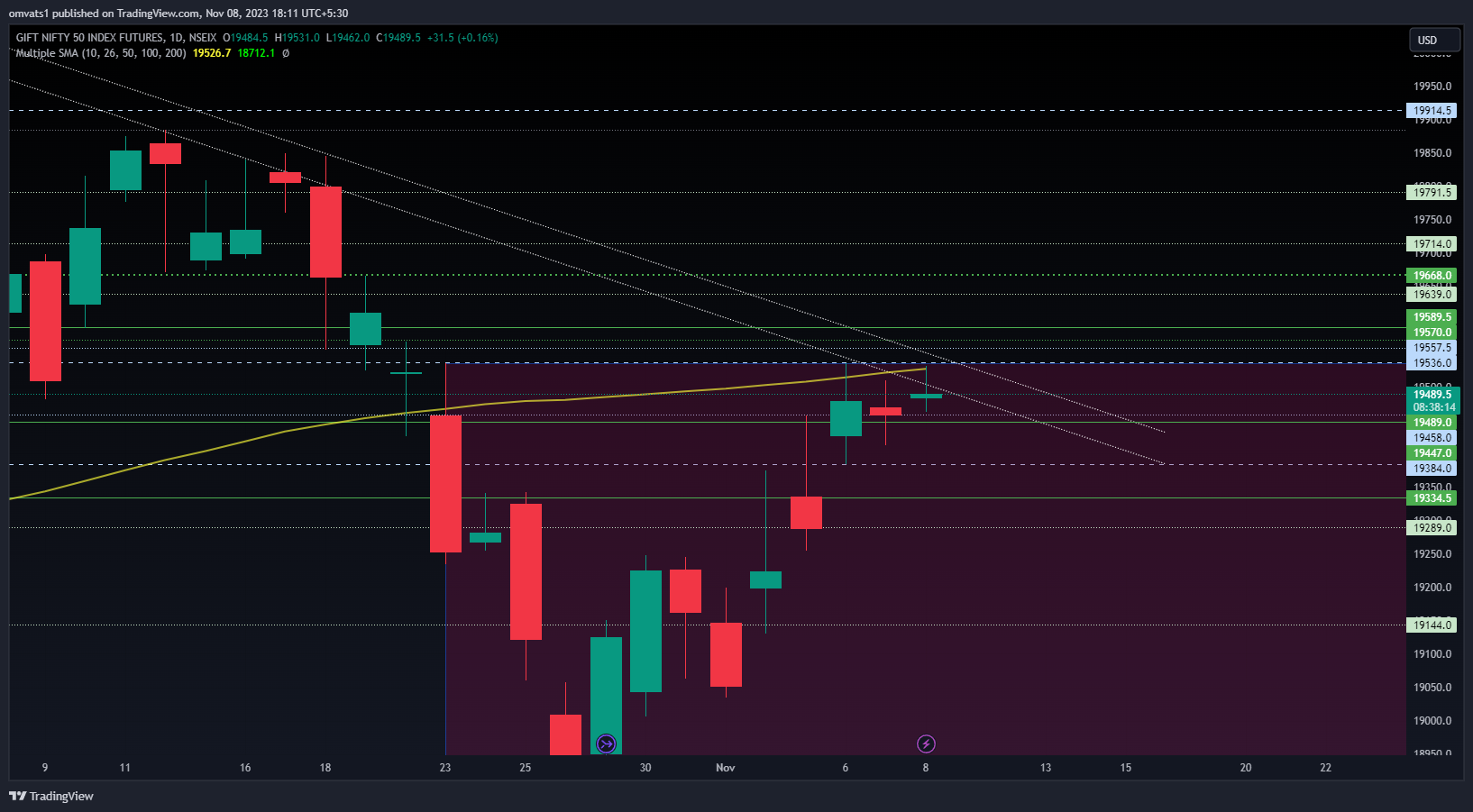
Task: Click the 18 date label on time axis
Action: (325, 768)
